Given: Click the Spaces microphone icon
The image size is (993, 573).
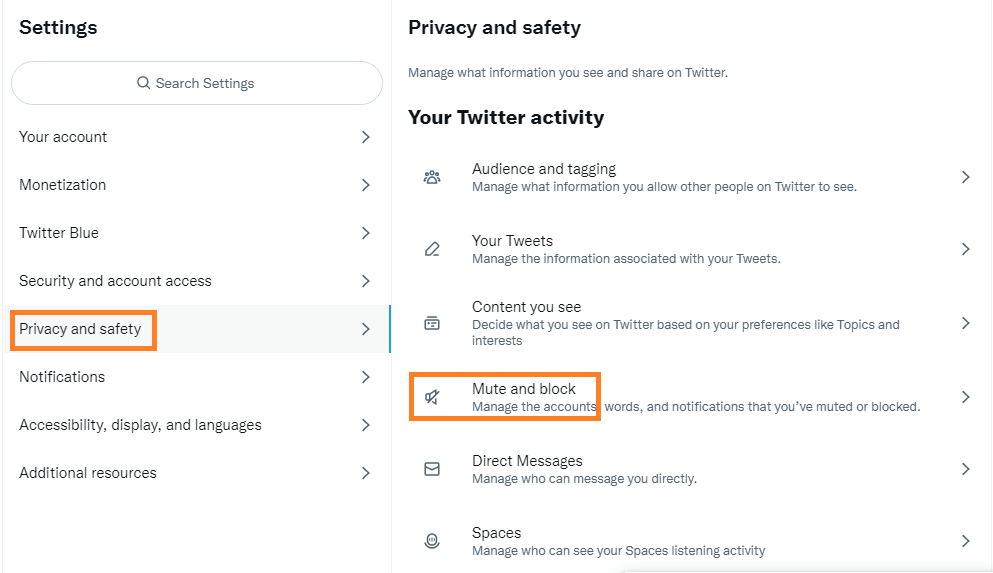Looking at the screenshot, I should click(432, 541).
